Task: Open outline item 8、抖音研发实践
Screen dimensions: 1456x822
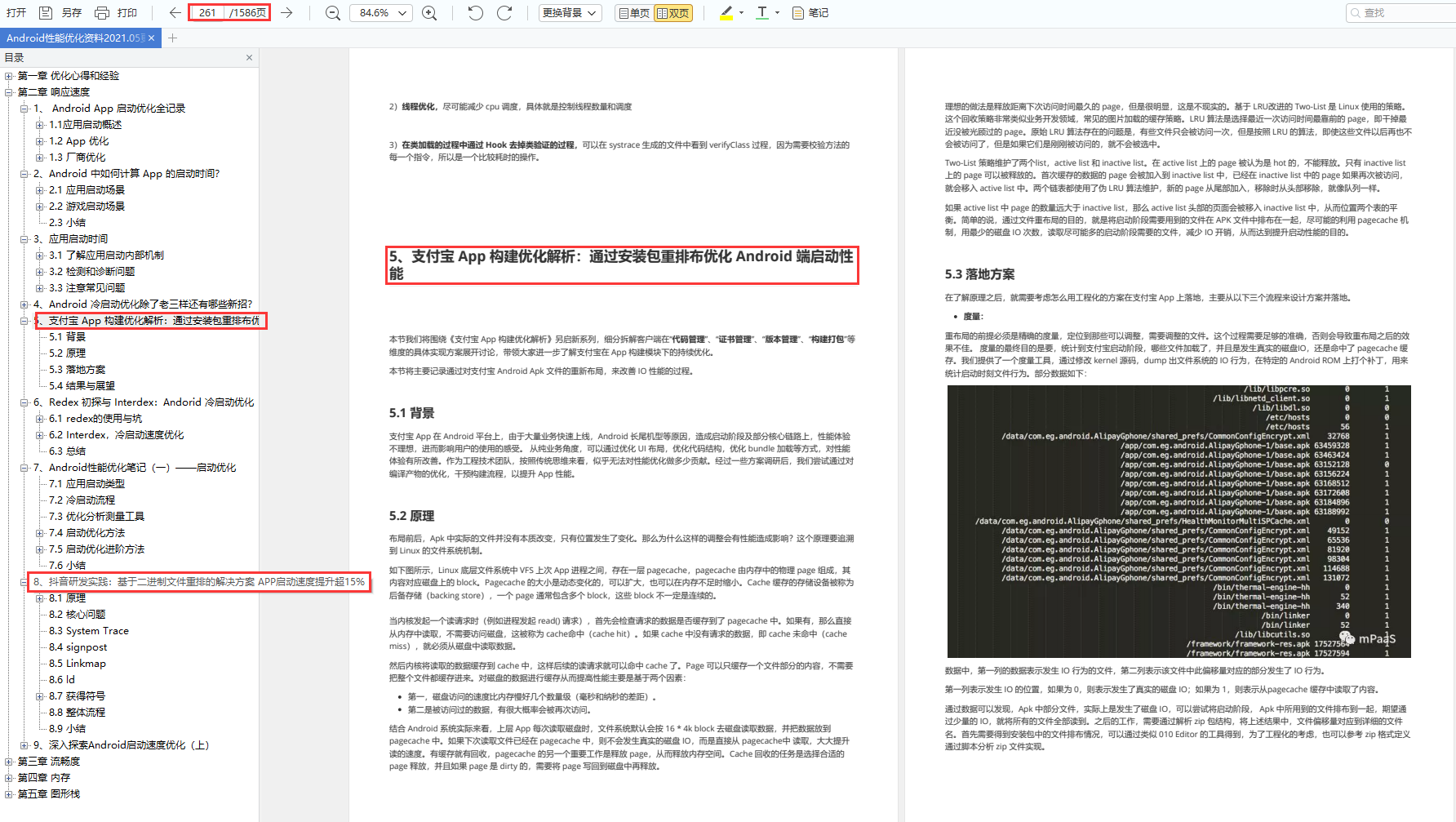Action: 199,582
